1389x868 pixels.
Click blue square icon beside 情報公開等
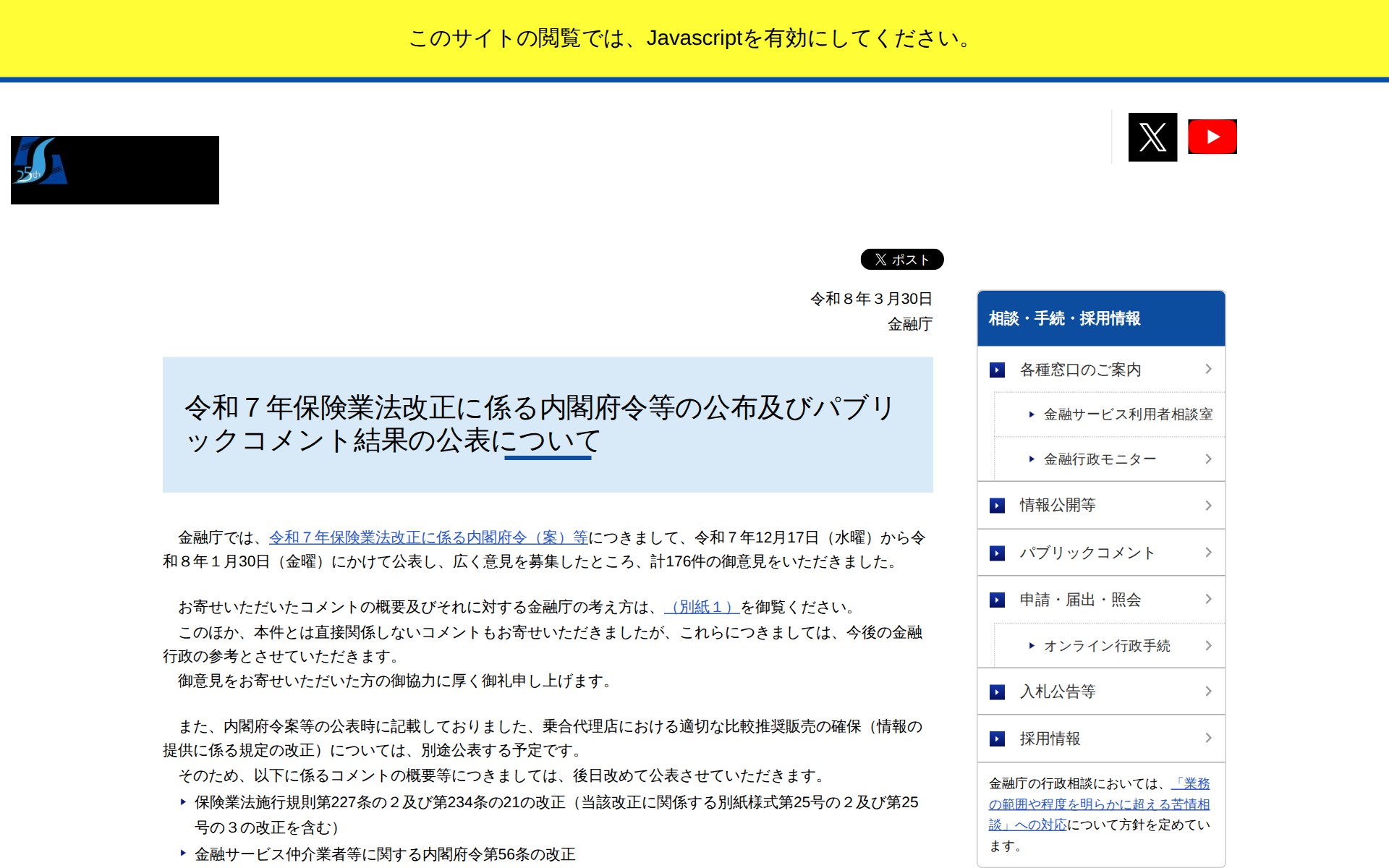[997, 506]
